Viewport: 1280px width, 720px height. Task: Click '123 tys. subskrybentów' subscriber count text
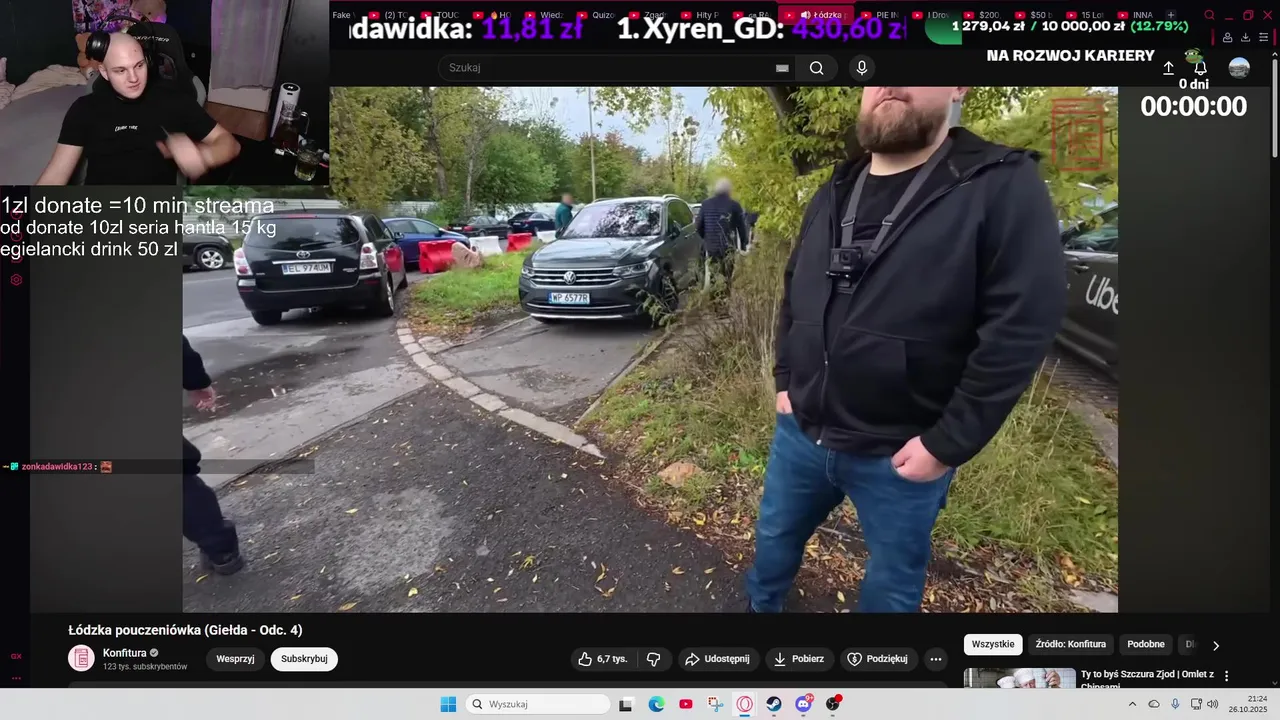click(145, 667)
